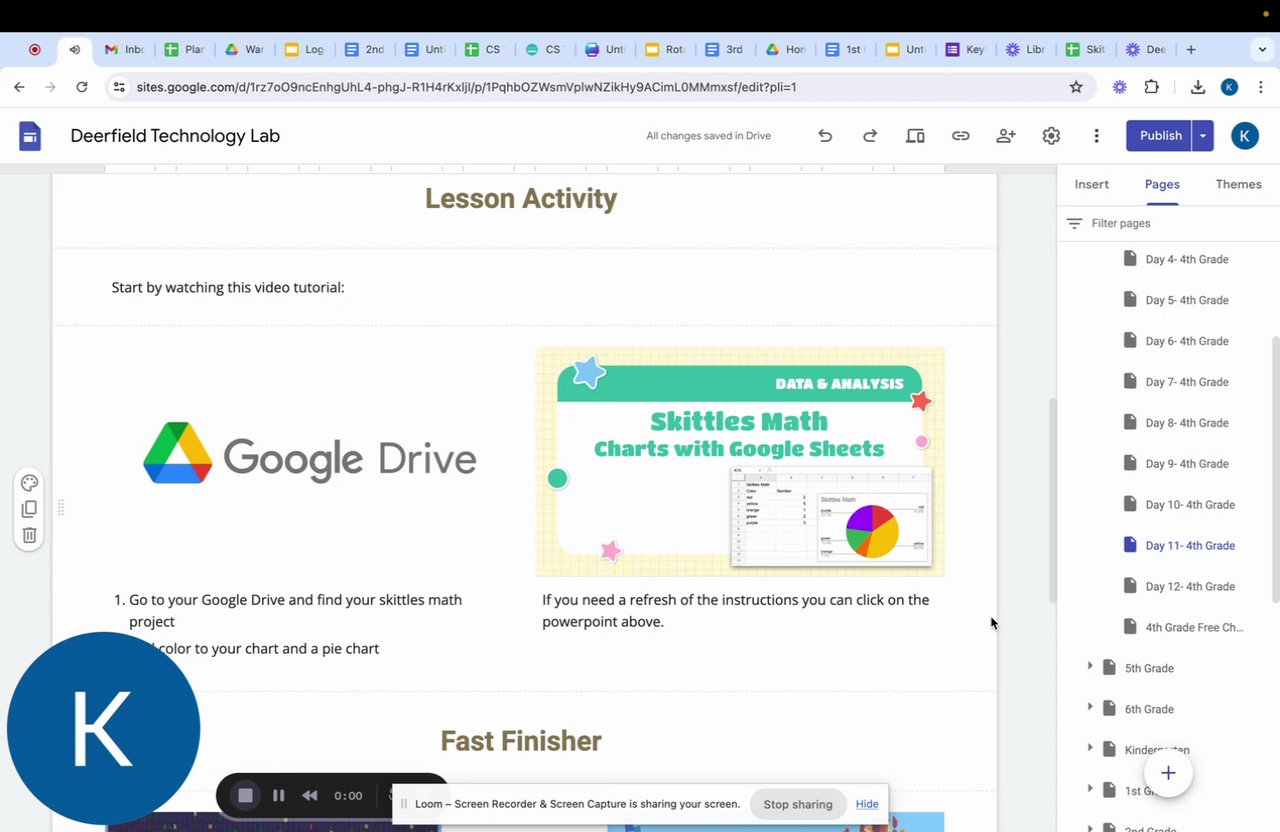
Task: Click Stop sharing in Loom bar
Action: 797,804
